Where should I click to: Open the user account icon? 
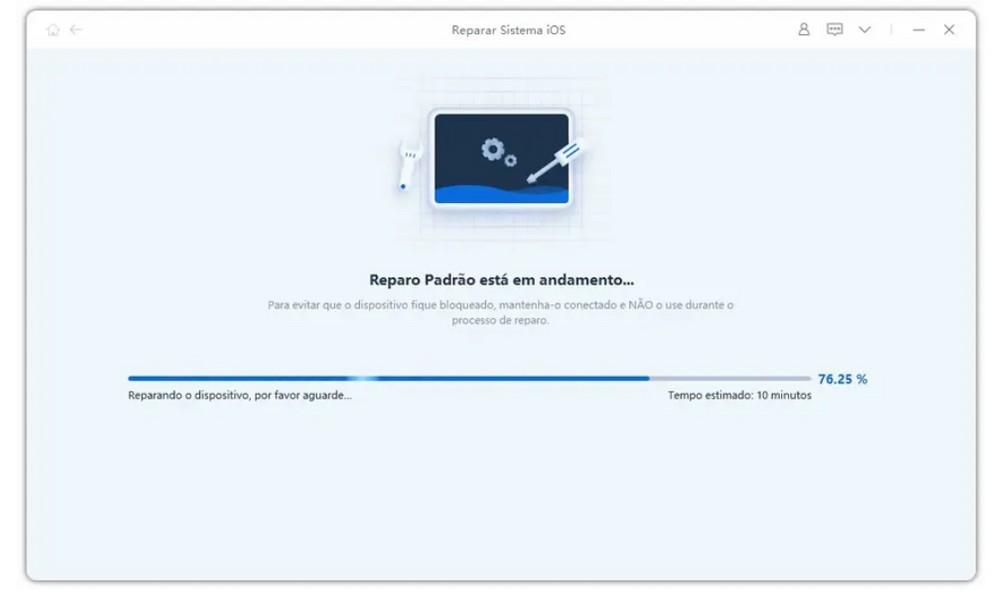pyautogui.click(x=804, y=29)
